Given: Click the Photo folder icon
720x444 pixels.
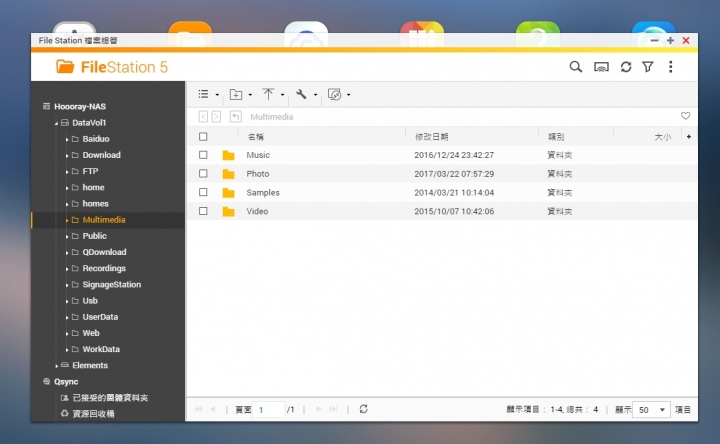Looking at the screenshot, I should (228, 174).
